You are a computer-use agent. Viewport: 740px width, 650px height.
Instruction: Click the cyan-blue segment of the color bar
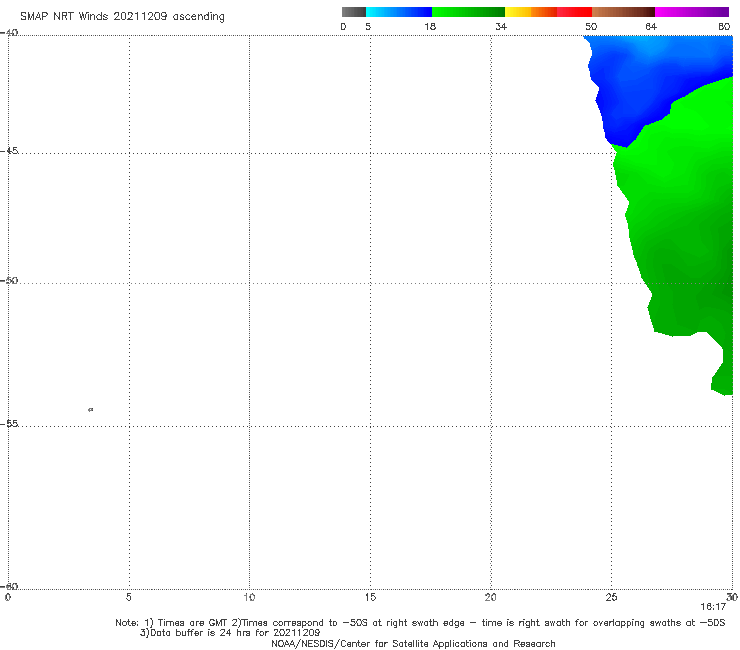coord(399,12)
